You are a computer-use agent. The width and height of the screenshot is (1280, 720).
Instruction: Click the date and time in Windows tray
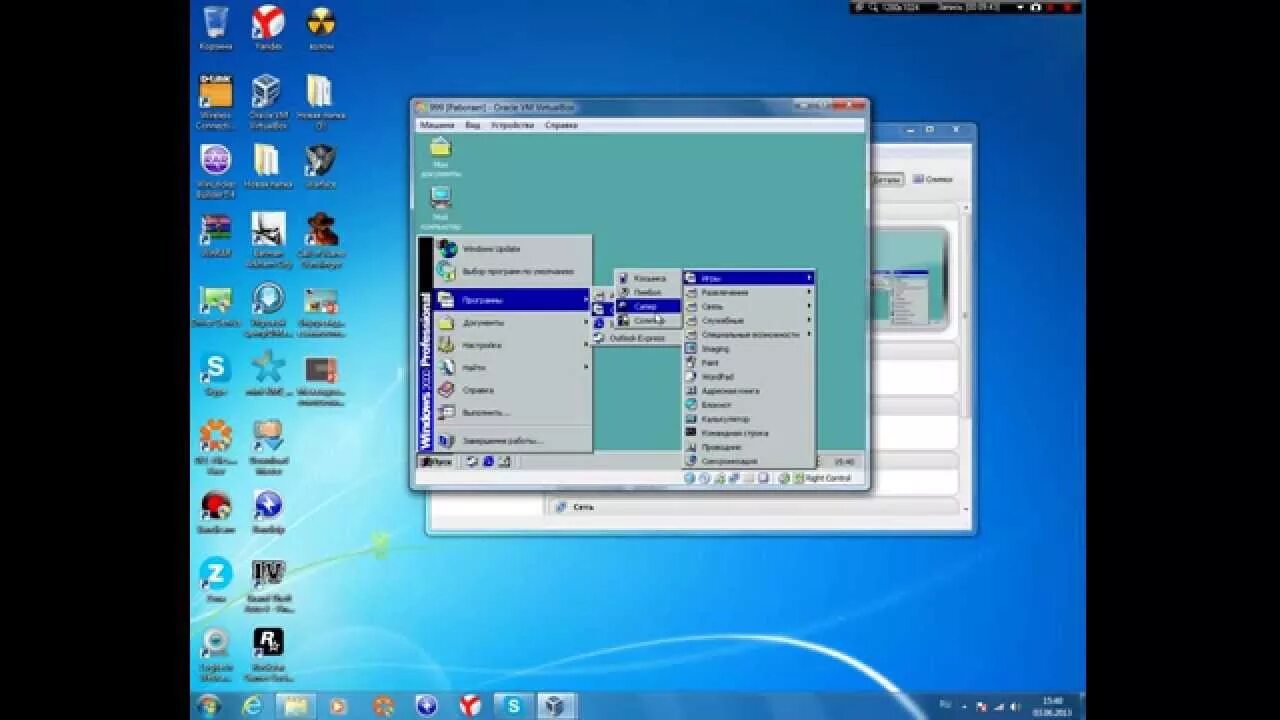pos(1053,706)
